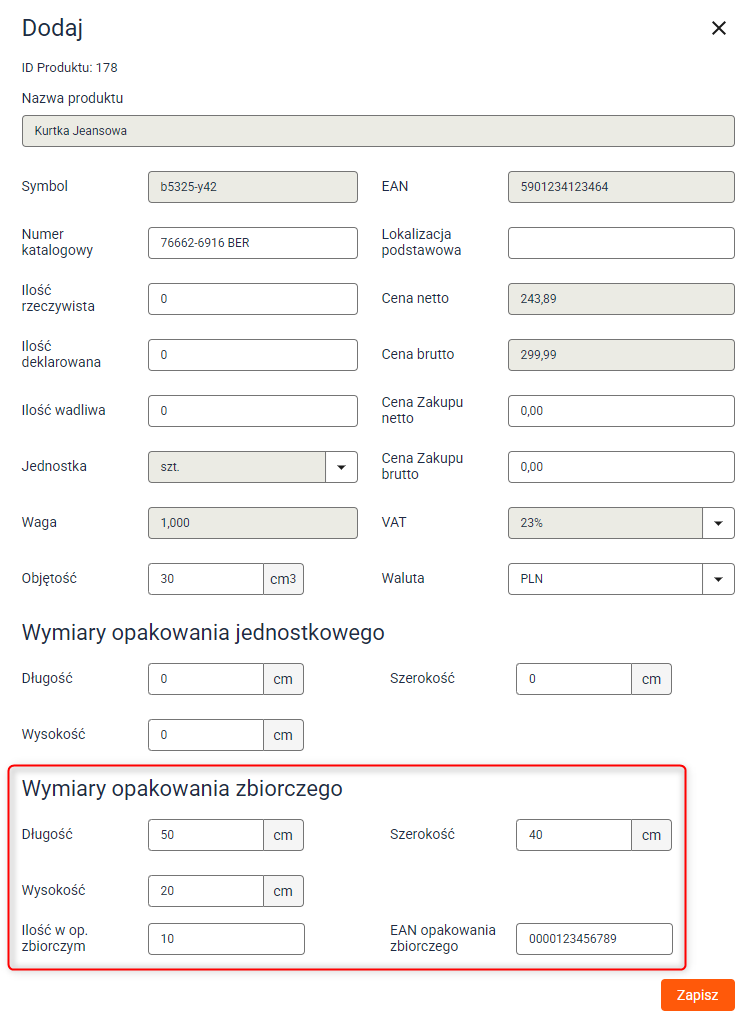
Task: Focus the Numer katalogowy input field
Action: click(x=253, y=243)
